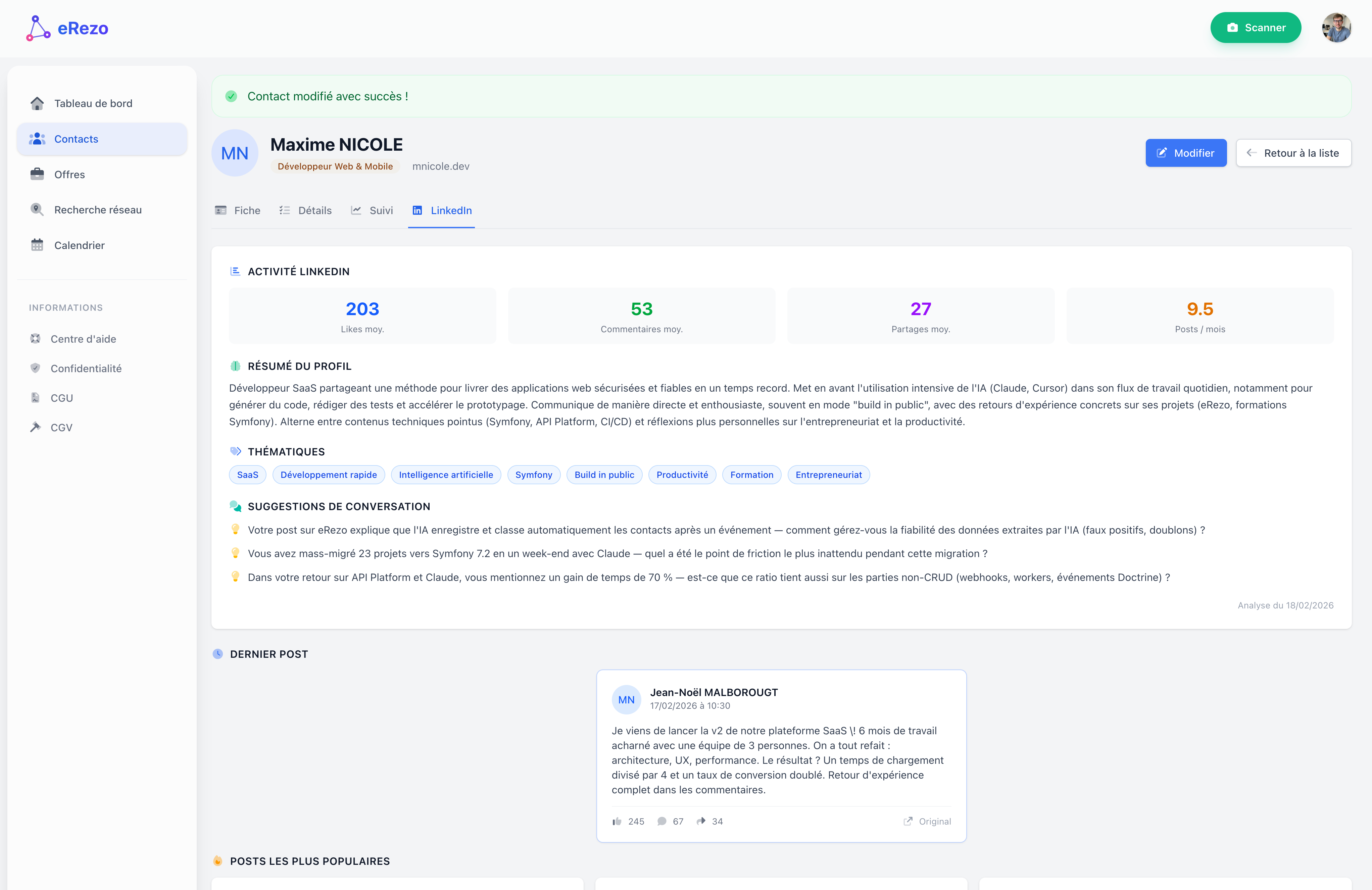Image resolution: width=1372 pixels, height=890 pixels.
Task: Click the LinkedIn logo icon in the tab bar
Action: pos(418,210)
